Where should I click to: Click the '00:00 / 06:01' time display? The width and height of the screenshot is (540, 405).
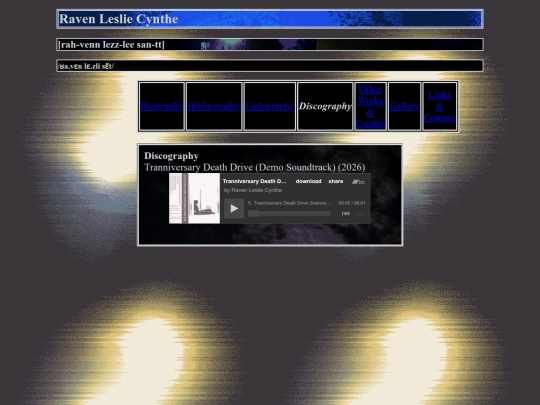coord(352,203)
